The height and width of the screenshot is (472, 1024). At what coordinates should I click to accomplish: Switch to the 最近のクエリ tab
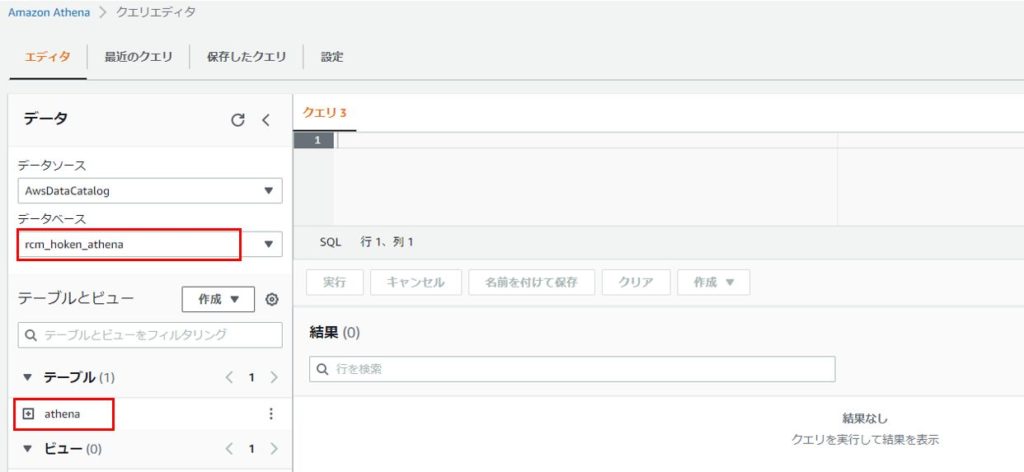[138, 57]
